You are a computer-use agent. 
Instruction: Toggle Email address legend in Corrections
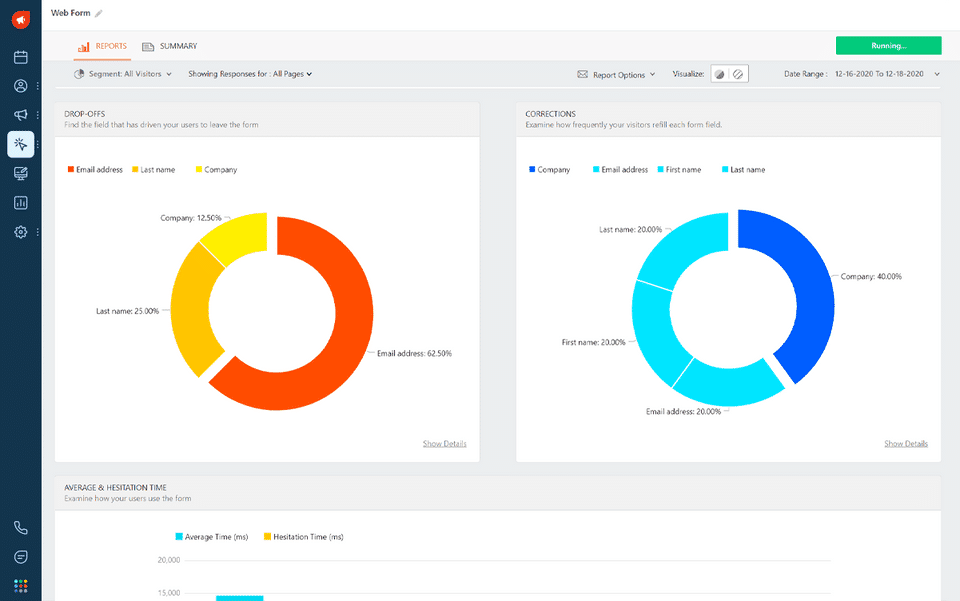click(x=620, y=170)
